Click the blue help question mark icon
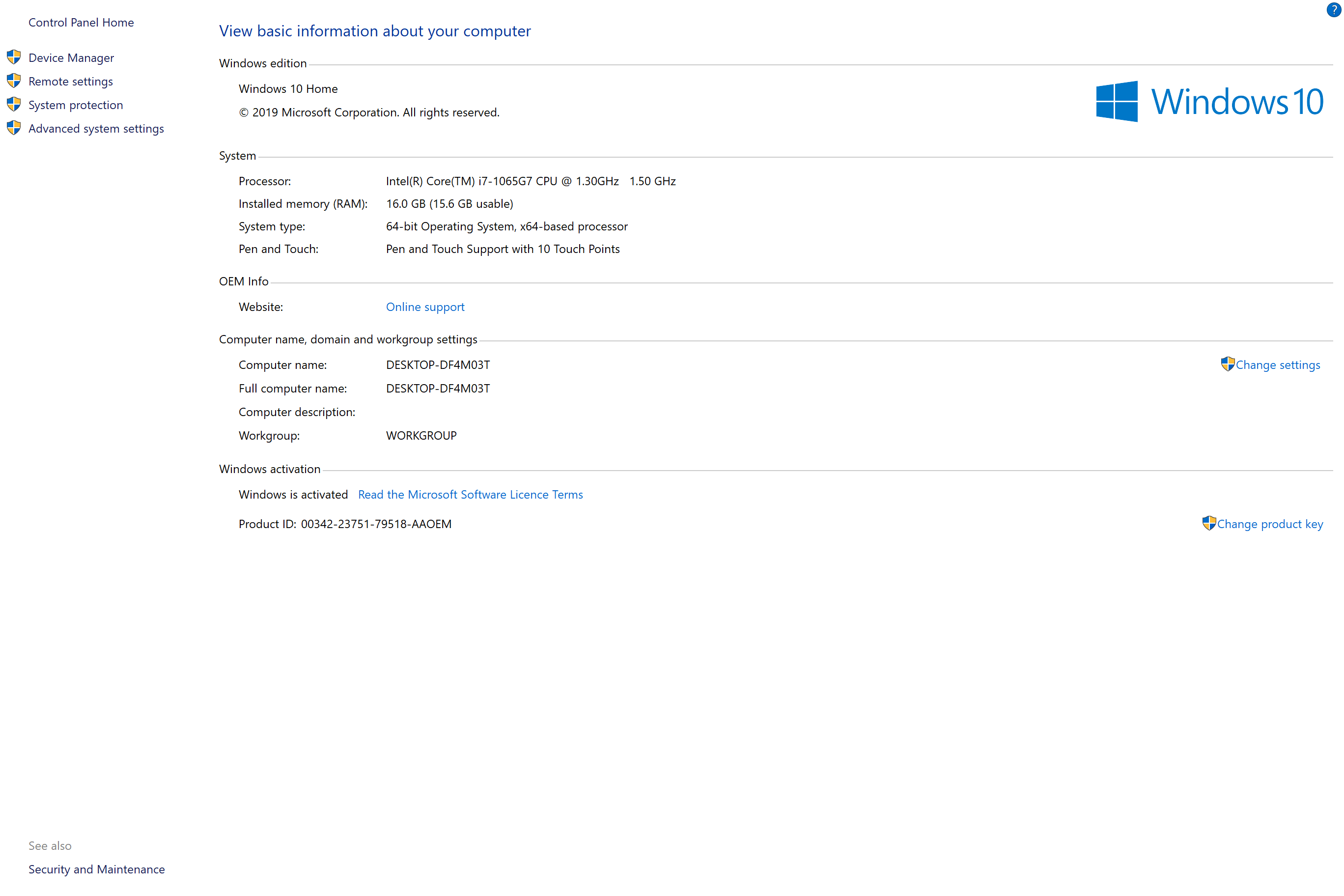Viewport: 1344px width, 896px height. click(x=1334, y=10)
